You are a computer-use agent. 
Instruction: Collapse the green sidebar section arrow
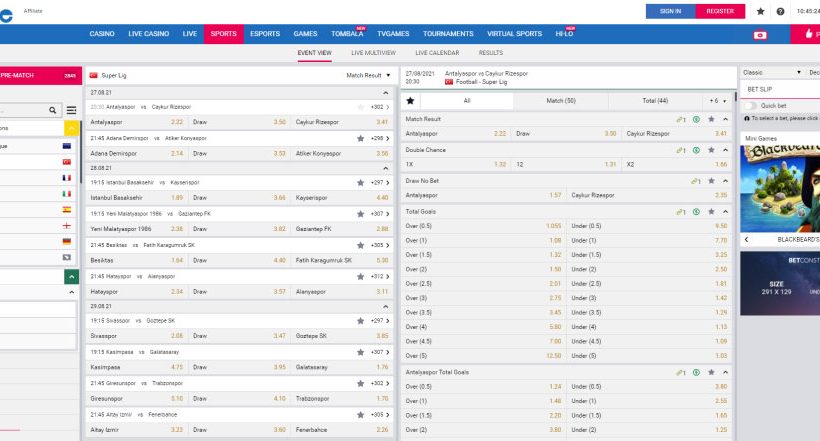pyautogui.click(x=72, y=276)
